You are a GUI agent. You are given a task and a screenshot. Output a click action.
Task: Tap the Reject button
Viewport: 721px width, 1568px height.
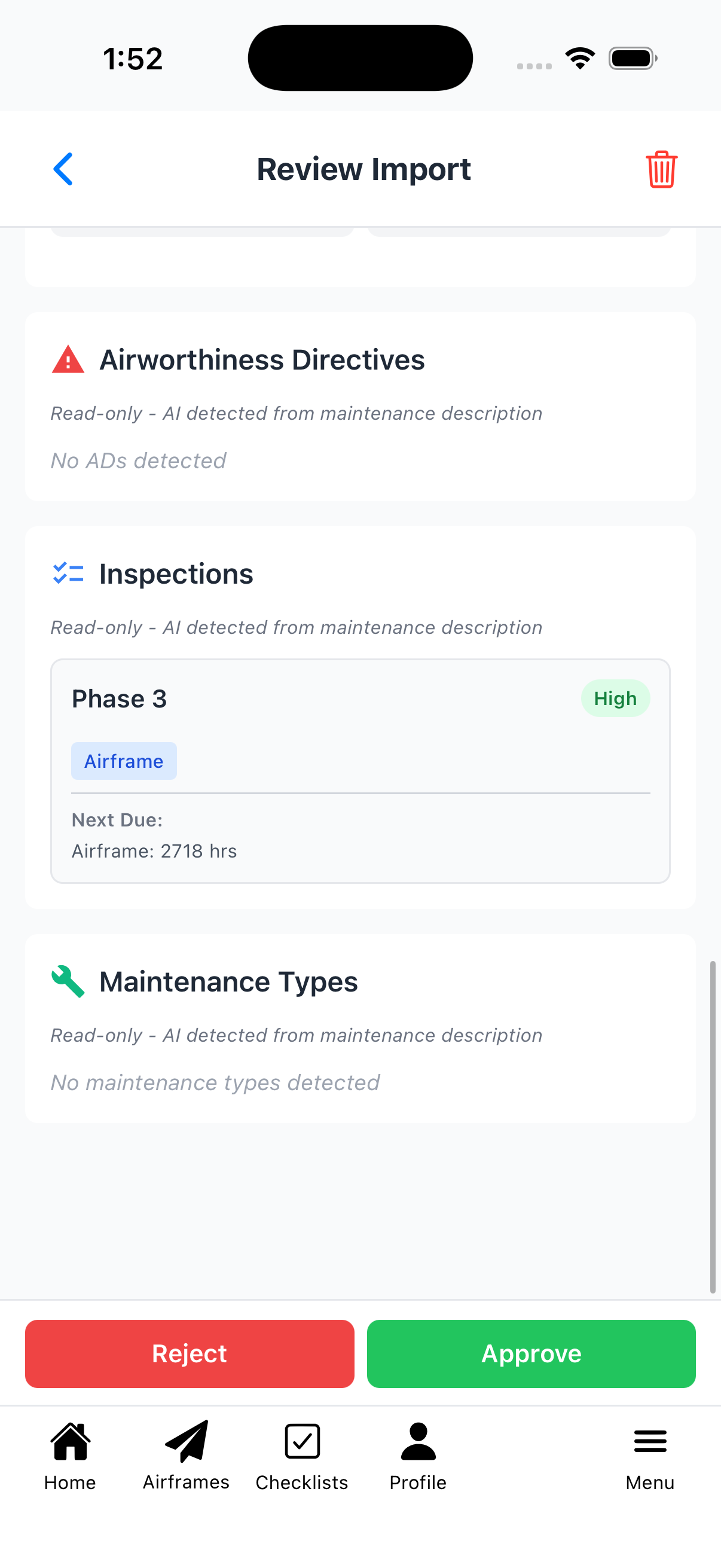(x=190, y=1355)
